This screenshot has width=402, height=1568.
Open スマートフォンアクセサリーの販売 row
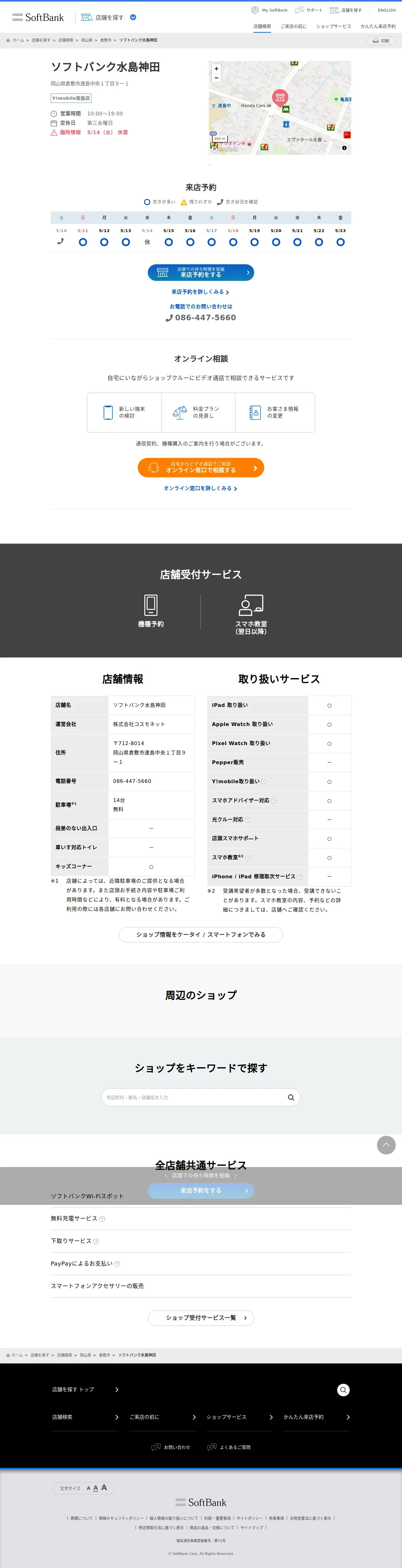coord(201,1286)
